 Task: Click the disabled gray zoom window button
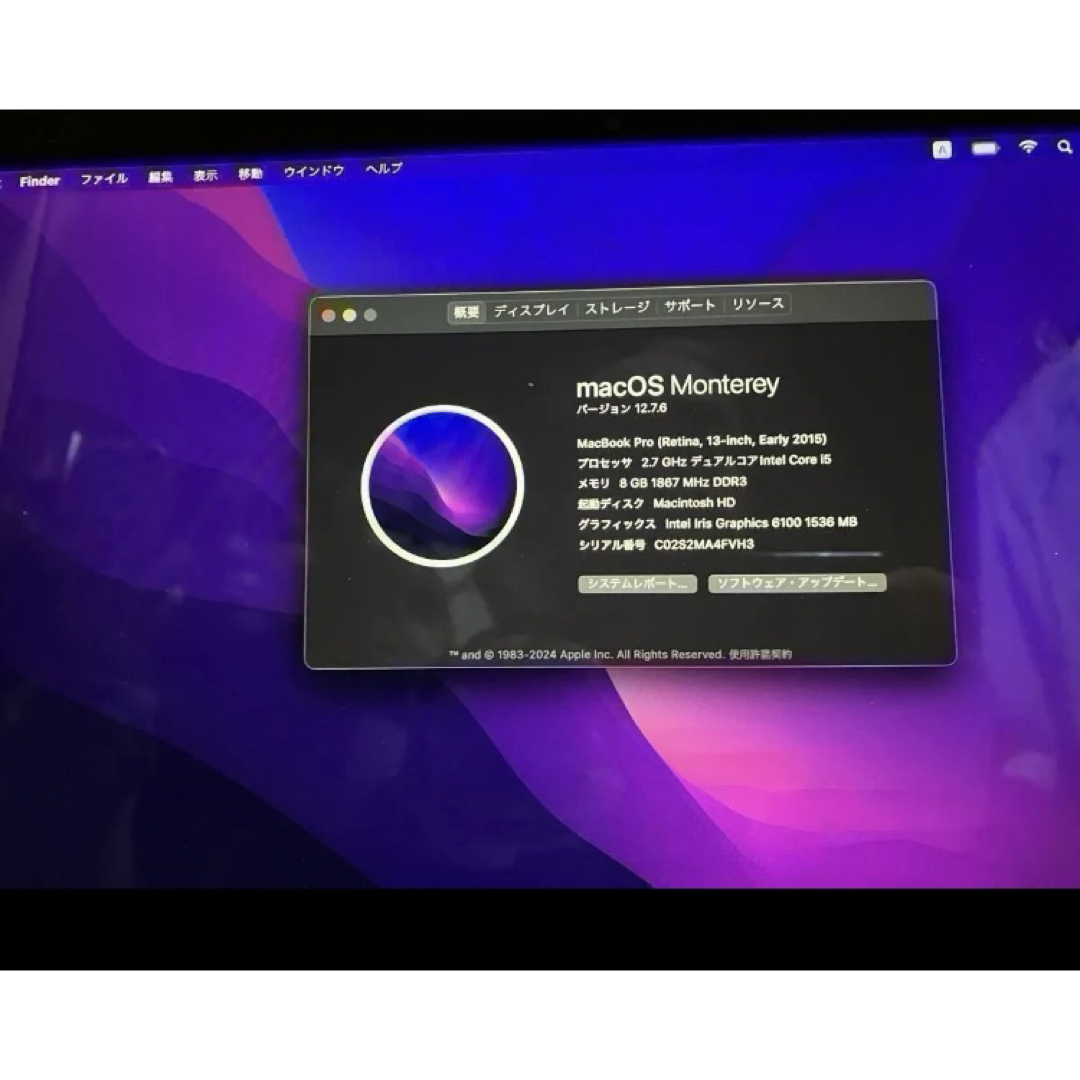(x=371, y=315)
